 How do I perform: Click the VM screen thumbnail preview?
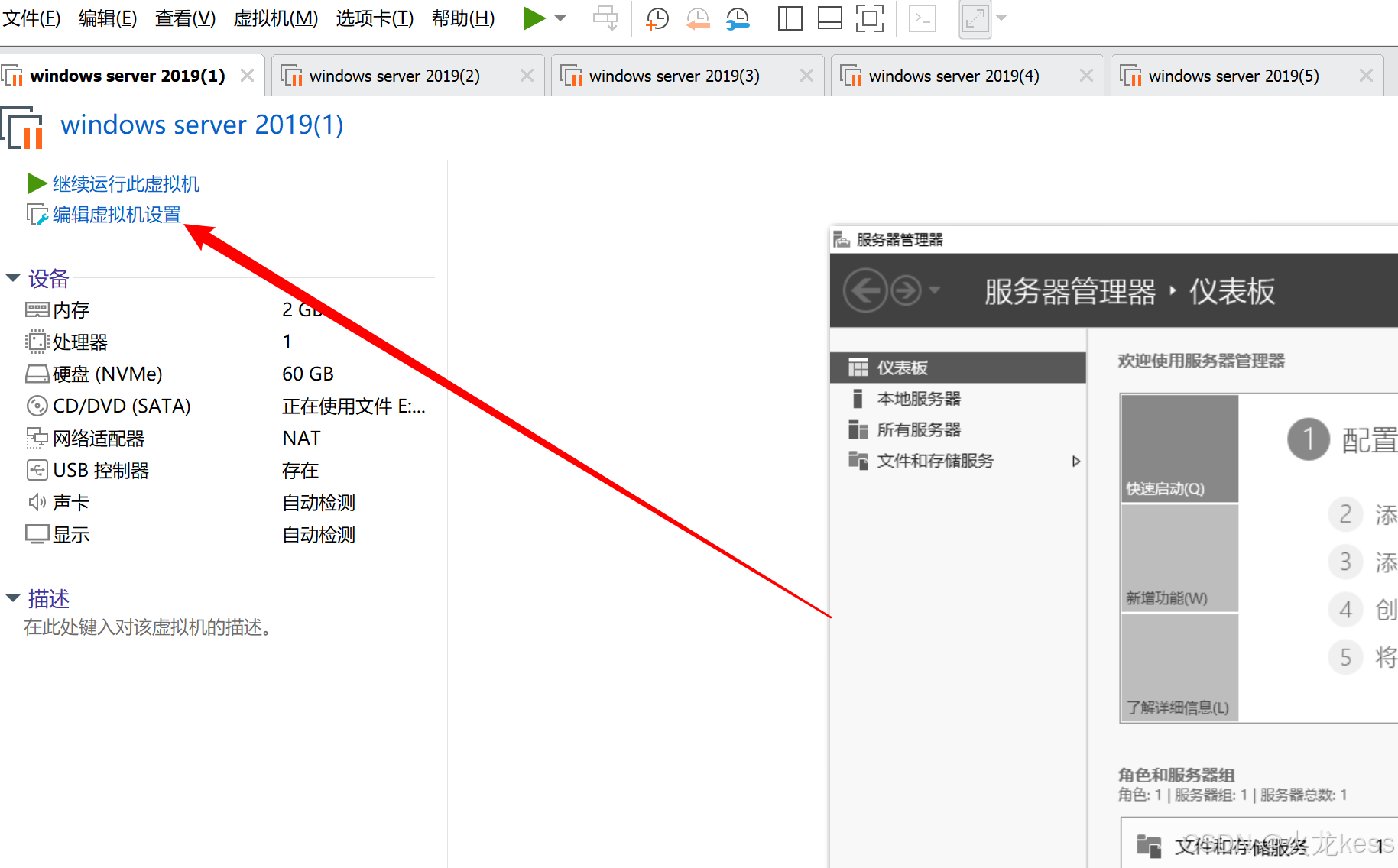pos(1113,546)
